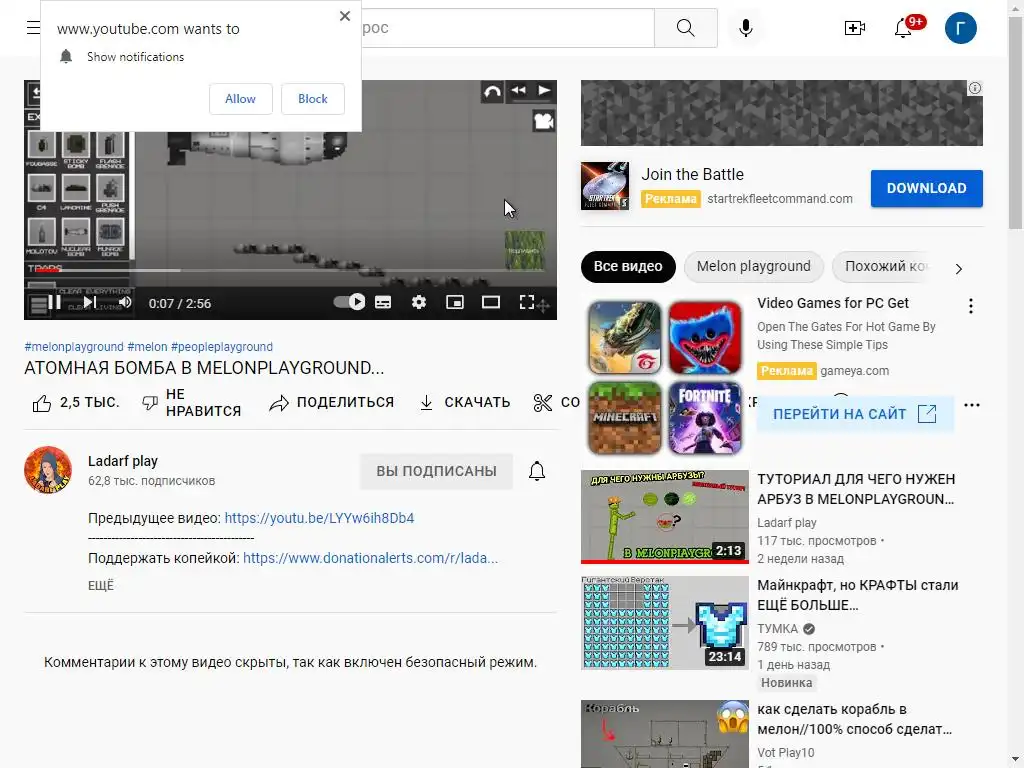Click ПЕРЕЙТИ НА САЙТ ad button
Image resolution: width=1024 pixels, height=768 pixels.
click(x=854, y=414)
